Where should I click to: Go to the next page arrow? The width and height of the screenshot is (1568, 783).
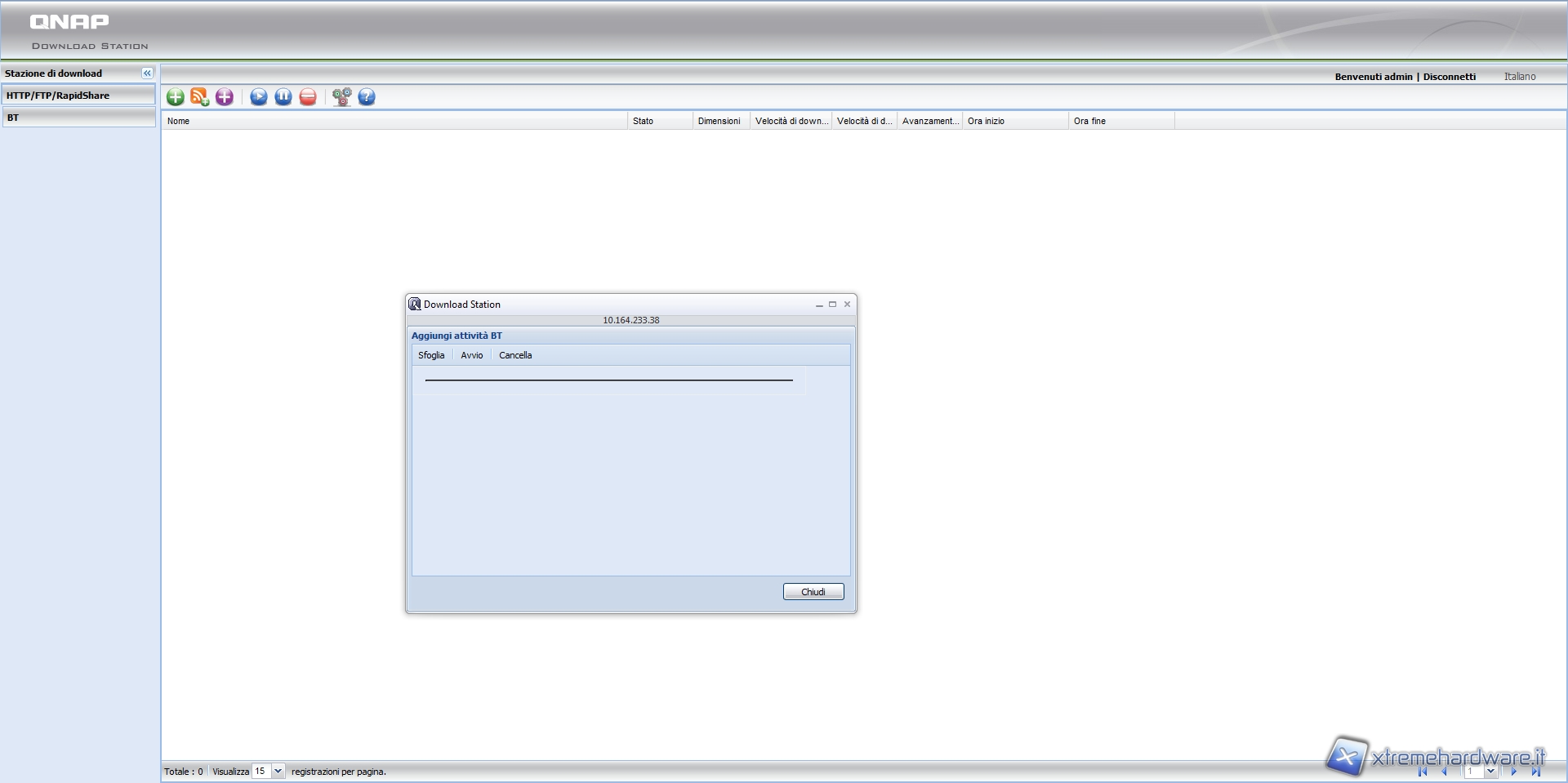point(1513,771)
